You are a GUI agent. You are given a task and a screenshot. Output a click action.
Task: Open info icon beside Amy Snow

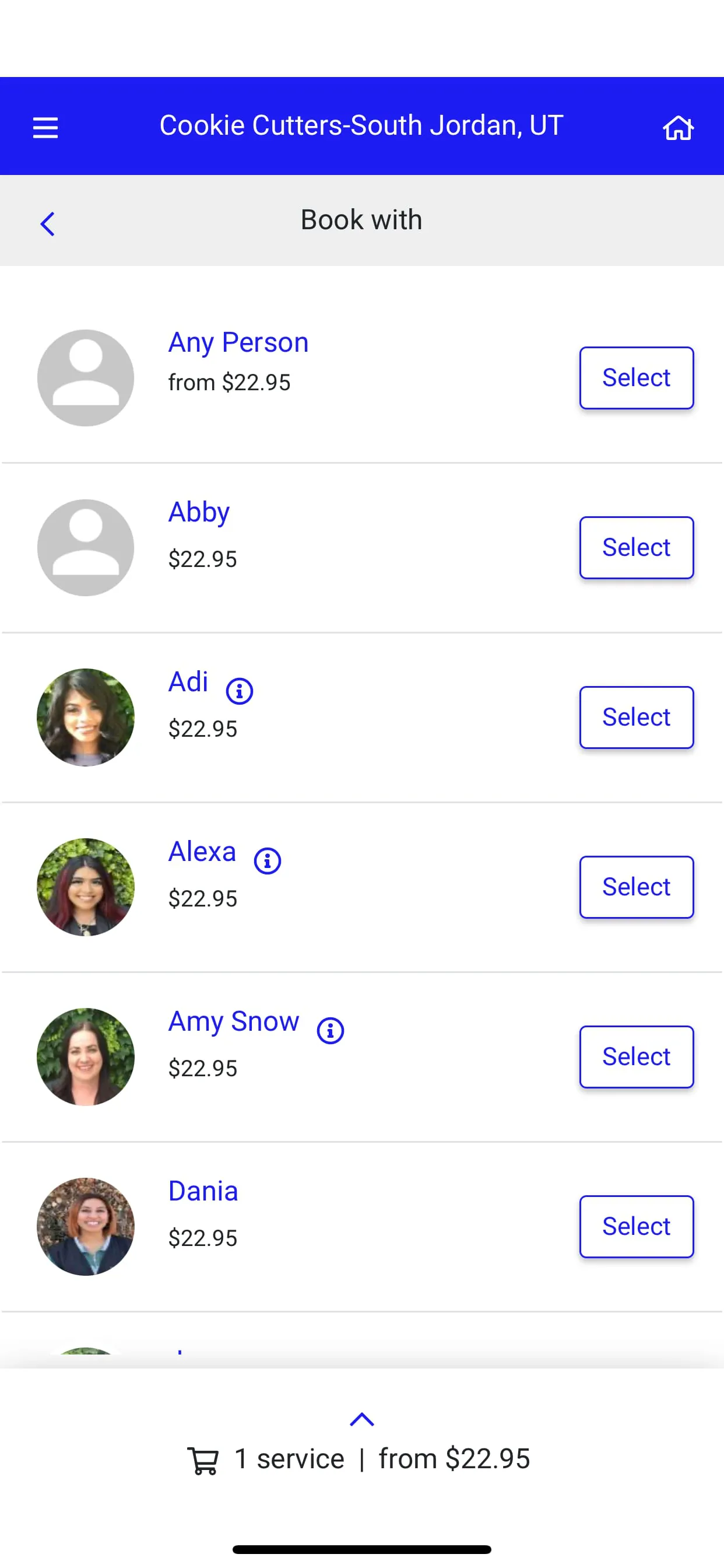point(331,1031)
